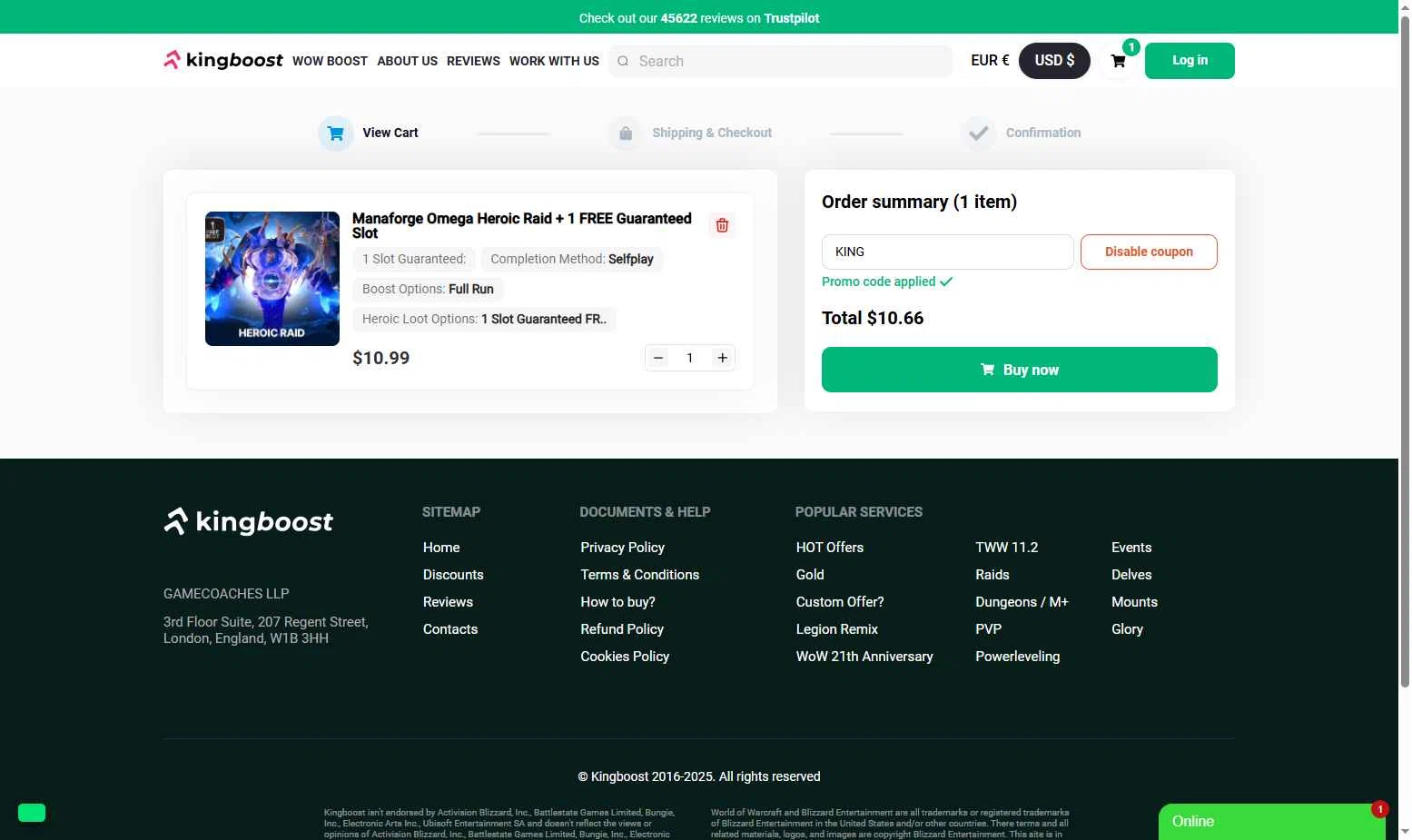This screenshot has width=1412, height=840.
Task: Open Events footer link
Action: tap(1131, 548)
